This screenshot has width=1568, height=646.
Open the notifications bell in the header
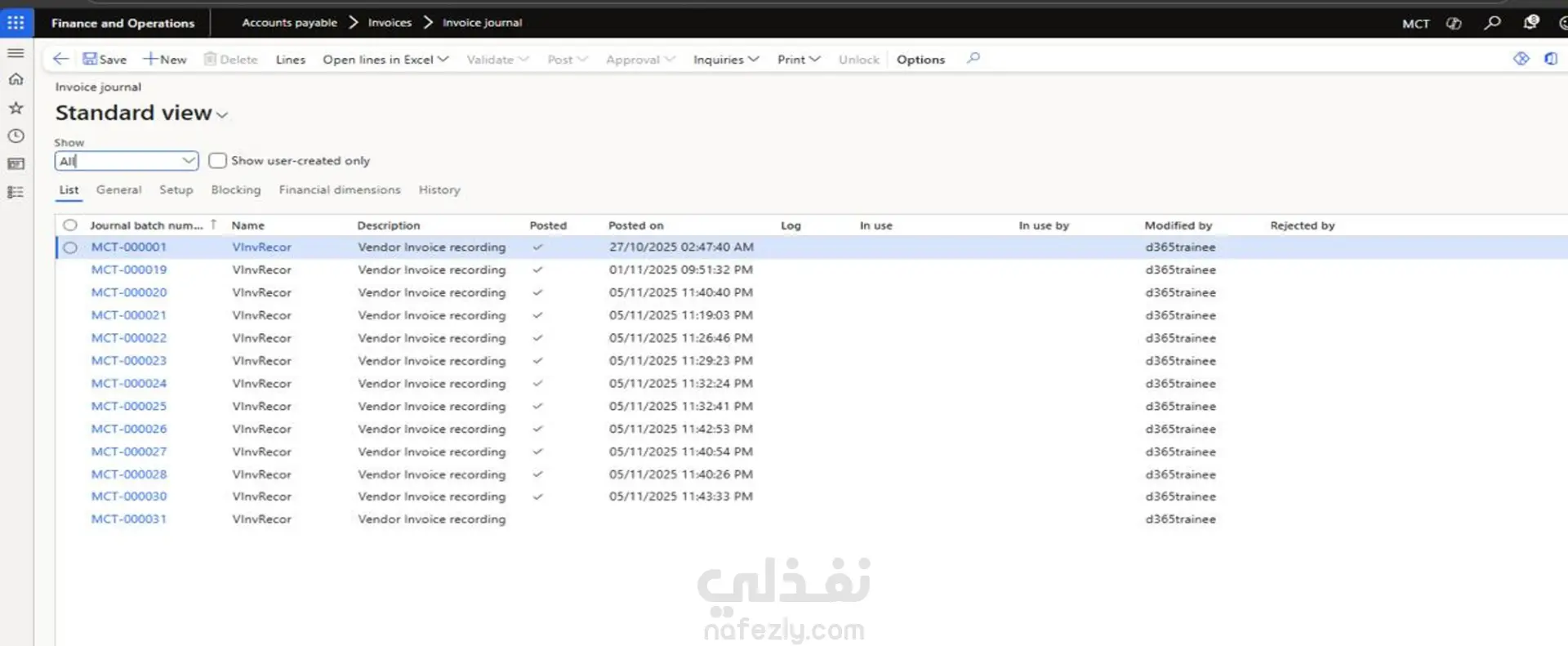[x=1530, y=23]
